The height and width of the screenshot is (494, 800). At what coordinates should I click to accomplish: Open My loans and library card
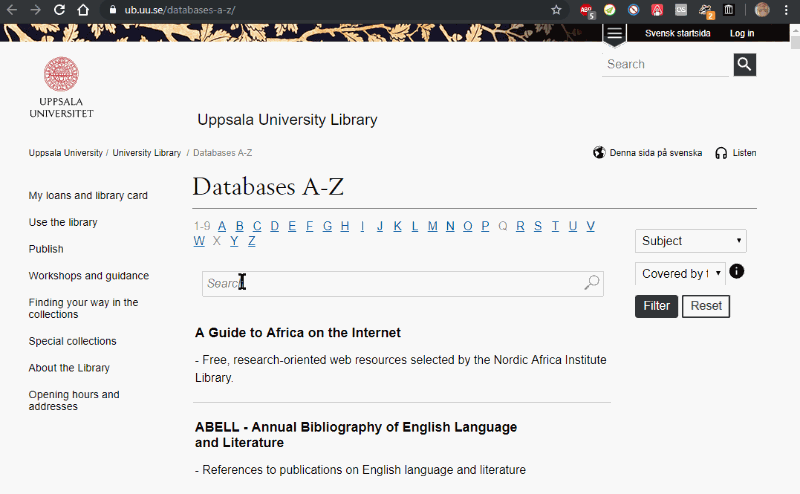click(88, 195)
